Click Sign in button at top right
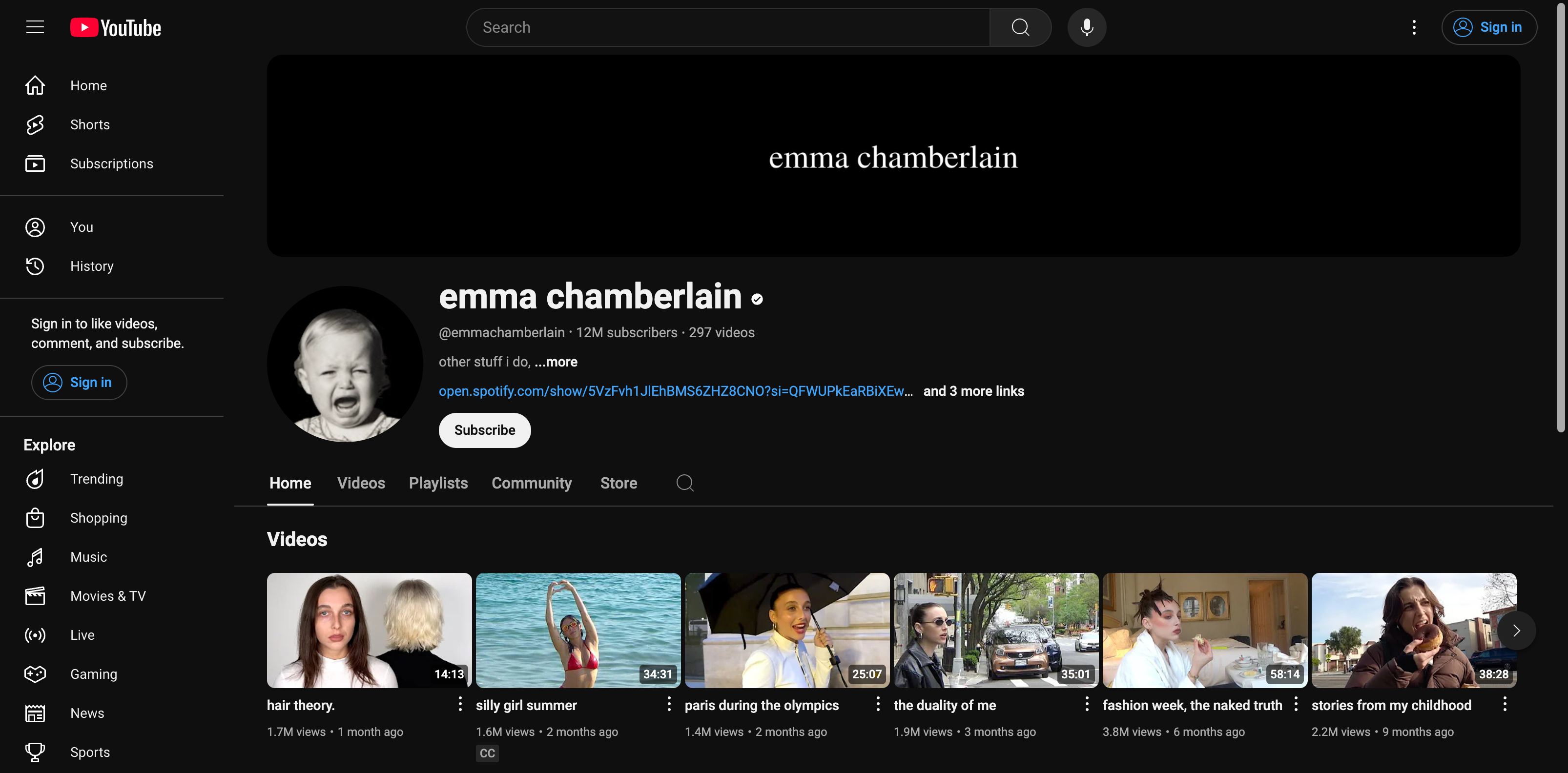The image size is (1568, 773). (x=1488, y=27)
